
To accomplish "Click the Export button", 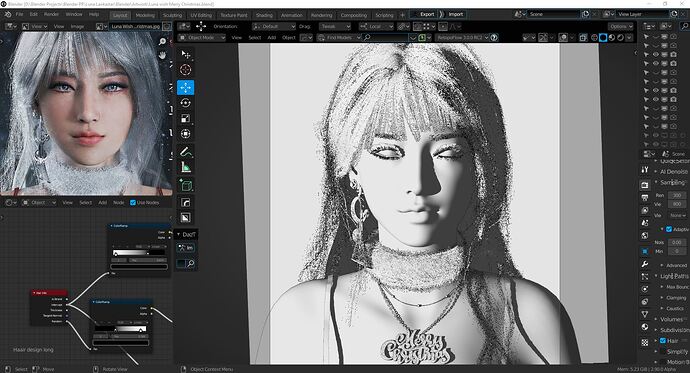I will point(426,14).
